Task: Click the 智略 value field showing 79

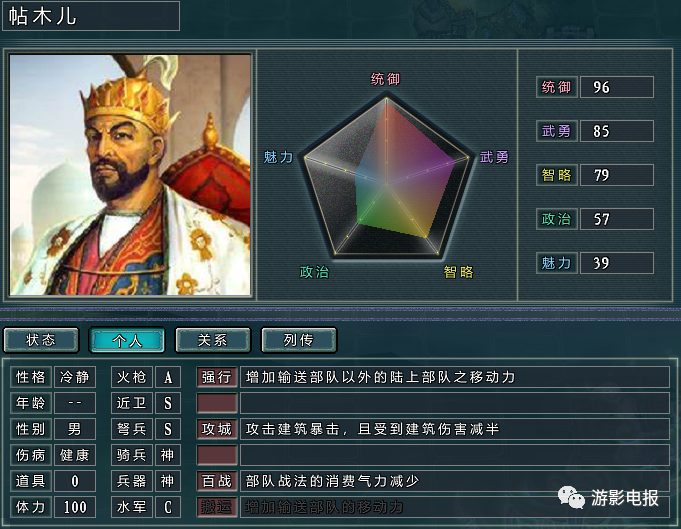Action: pos(617,175)
